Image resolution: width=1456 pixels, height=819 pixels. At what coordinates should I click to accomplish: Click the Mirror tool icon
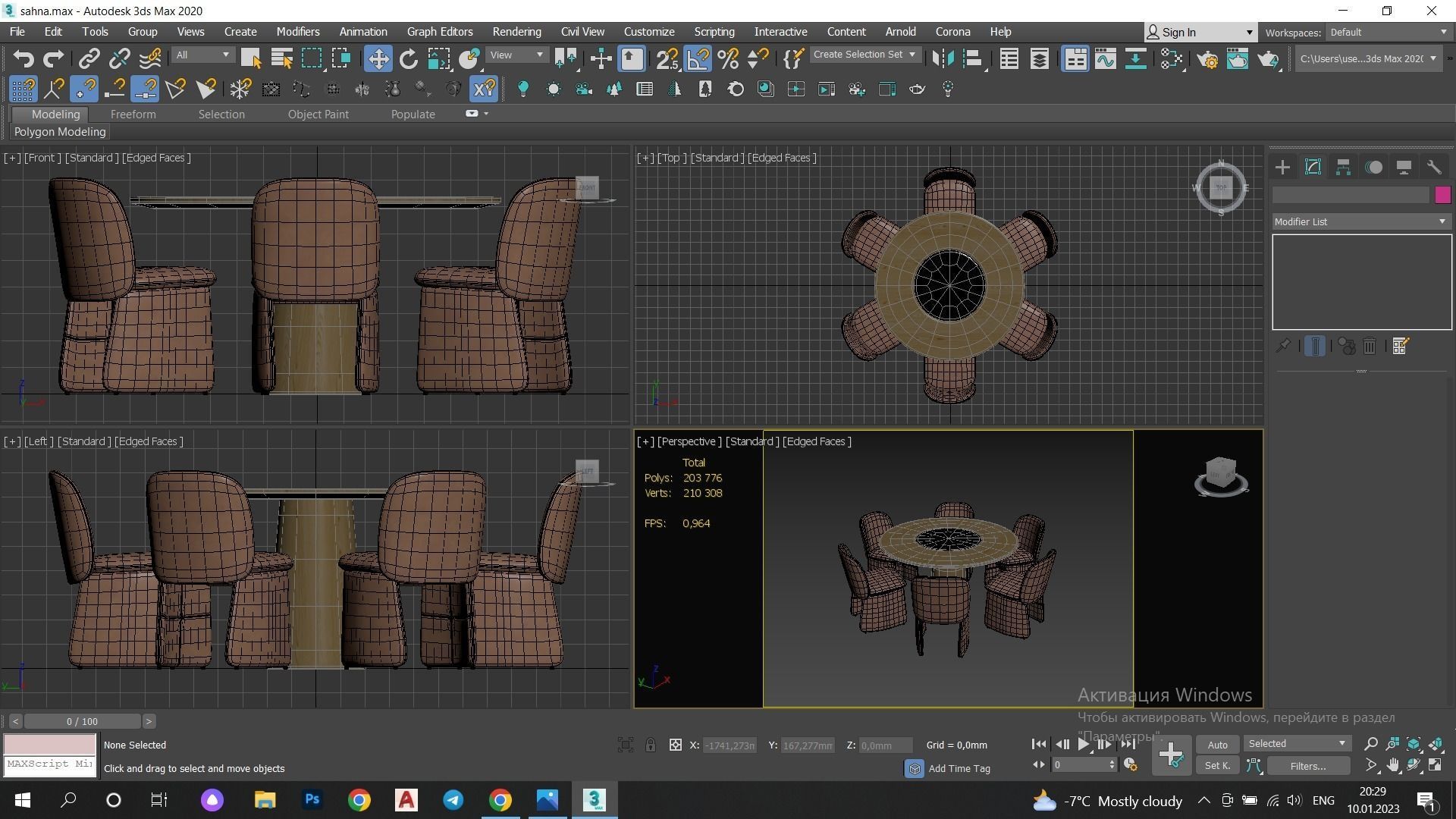point(943,58)
